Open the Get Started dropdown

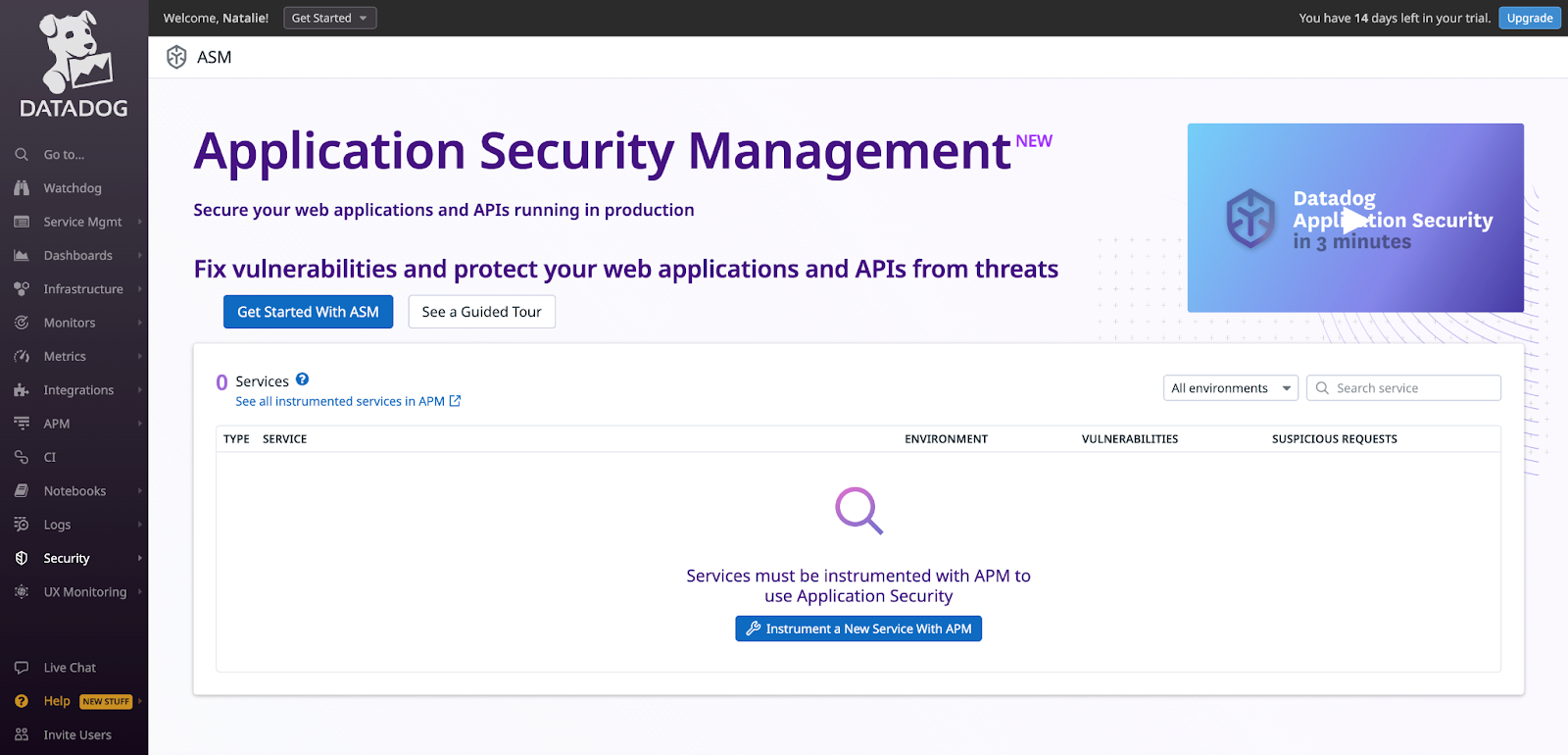(x=329, y=18)
